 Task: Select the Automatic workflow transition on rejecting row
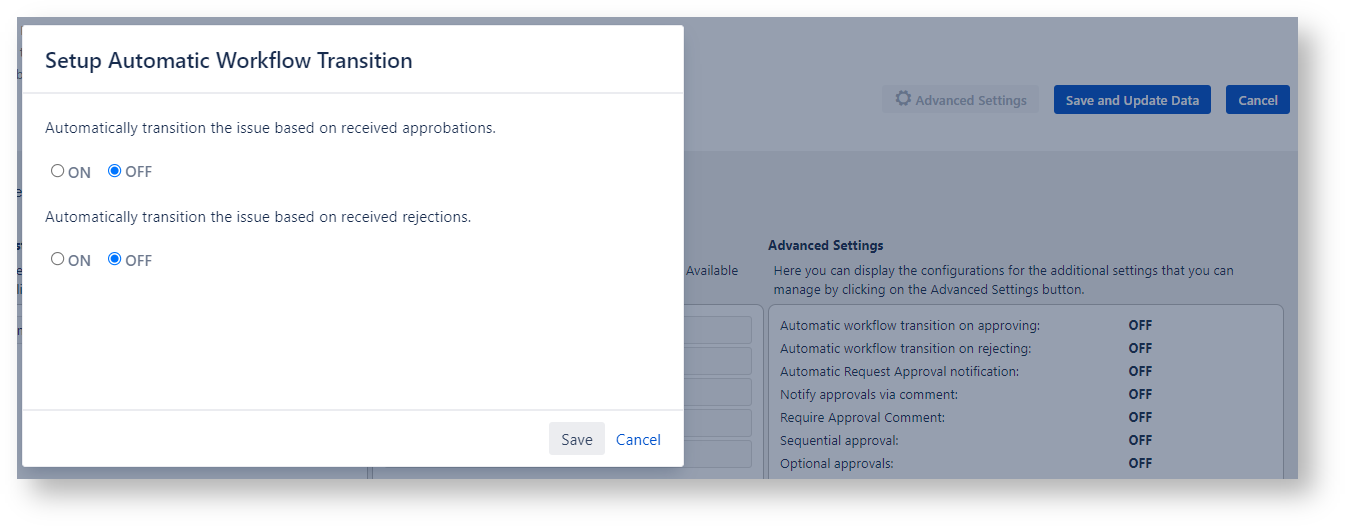[905, 348]
